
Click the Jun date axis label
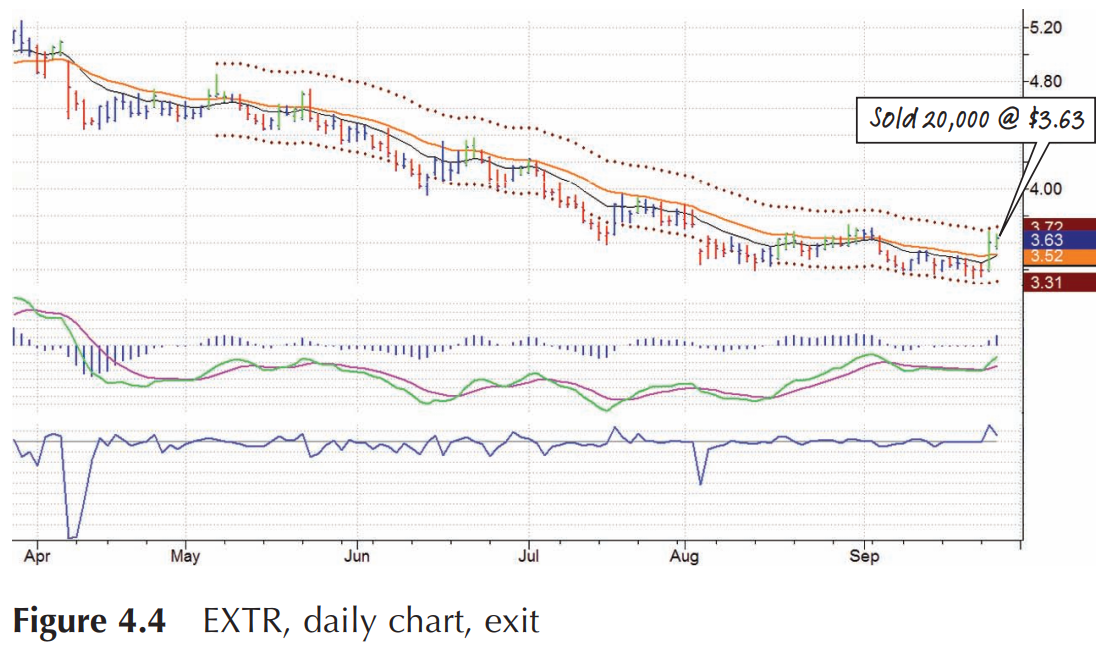tap(357, 557)
